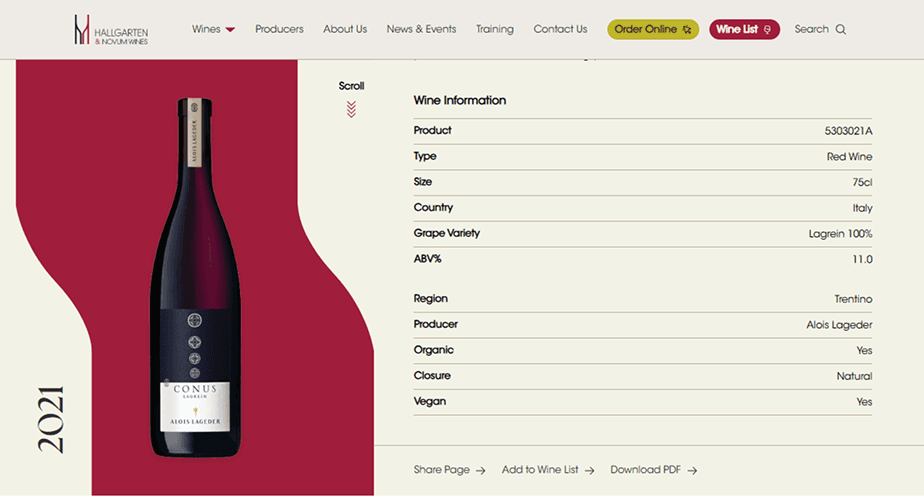
Task: Select product code 5303021A
Action: [x=848, y=131]
